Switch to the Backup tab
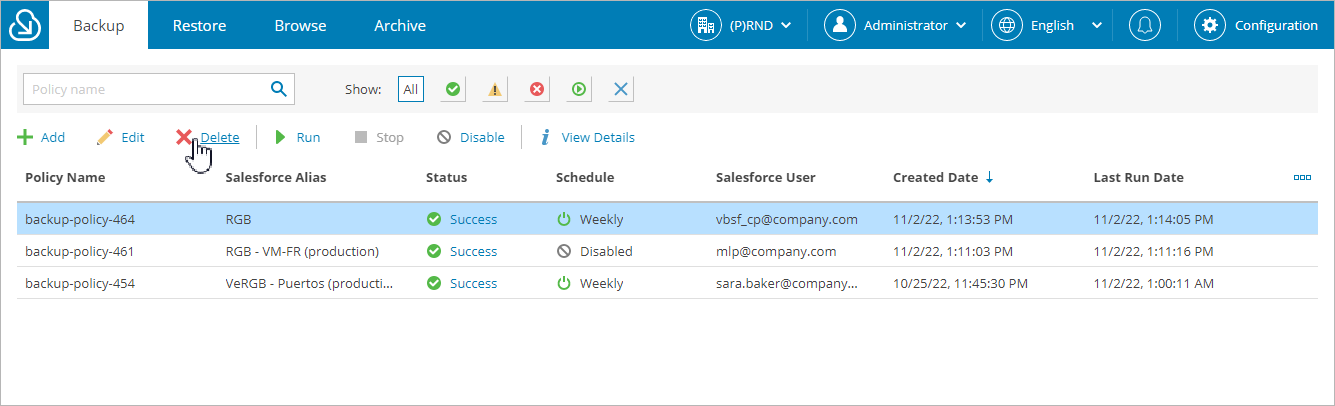The height and width of the screenshot is (406, 1335). click(99, 26)
